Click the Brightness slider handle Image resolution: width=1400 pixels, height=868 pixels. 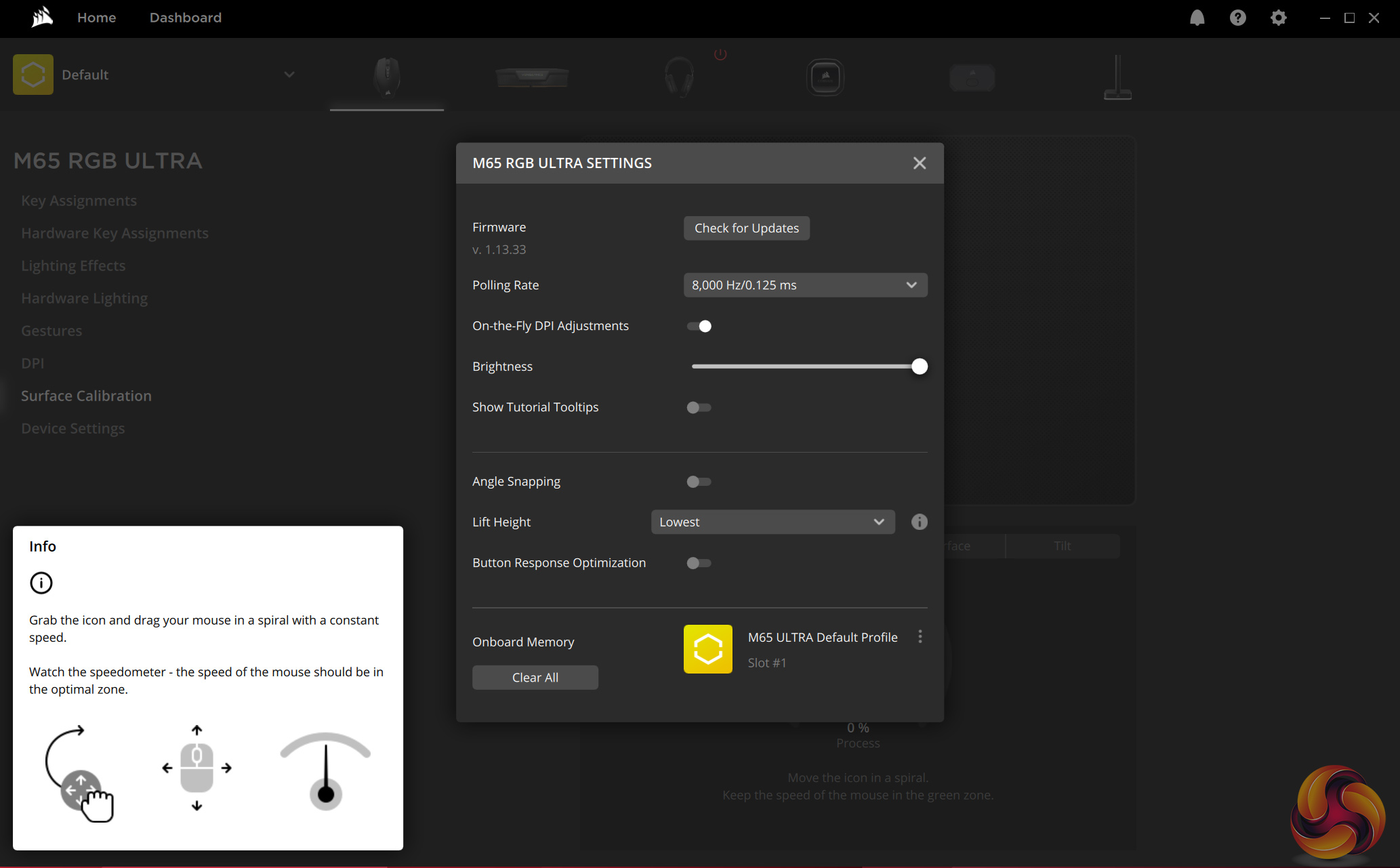(919, 367)
